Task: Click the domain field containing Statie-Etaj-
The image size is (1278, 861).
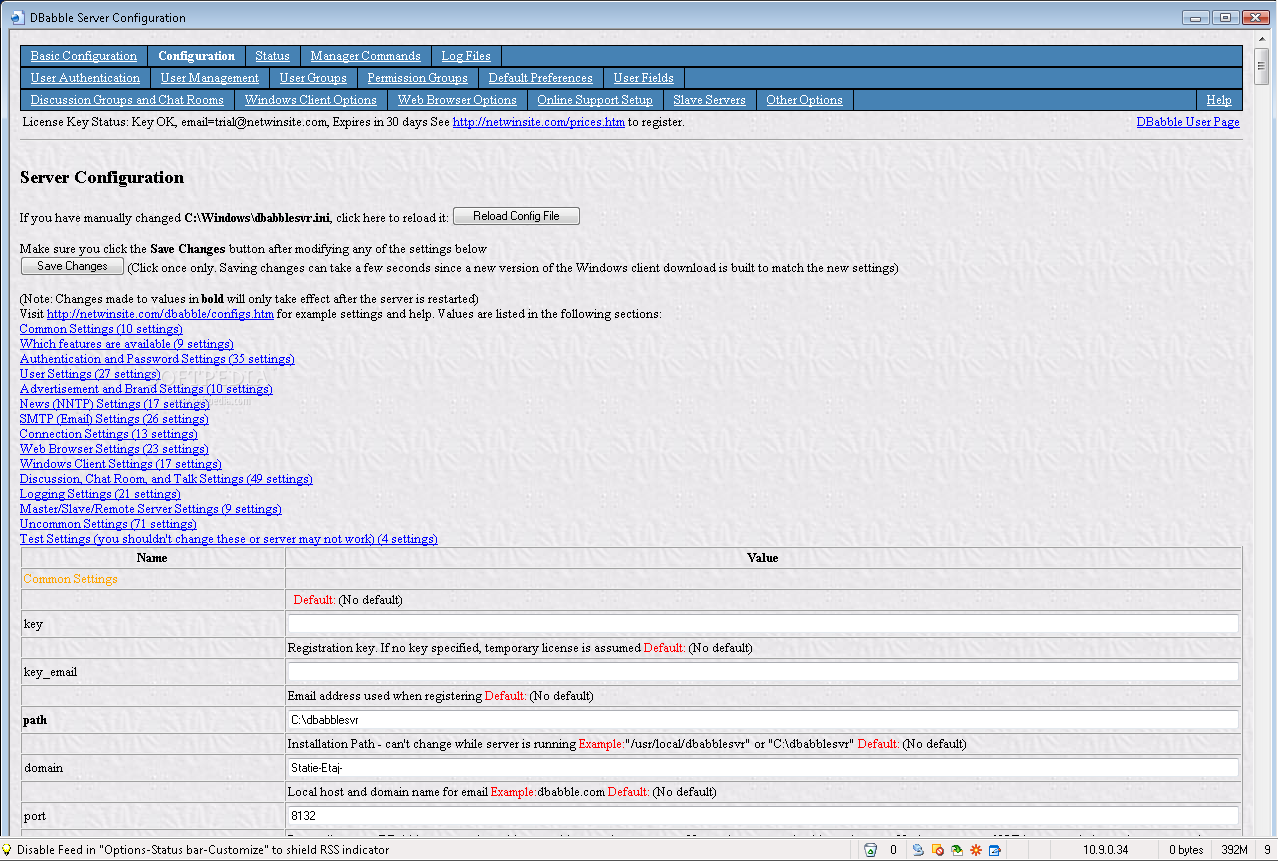Action: [x=763, y=768]
